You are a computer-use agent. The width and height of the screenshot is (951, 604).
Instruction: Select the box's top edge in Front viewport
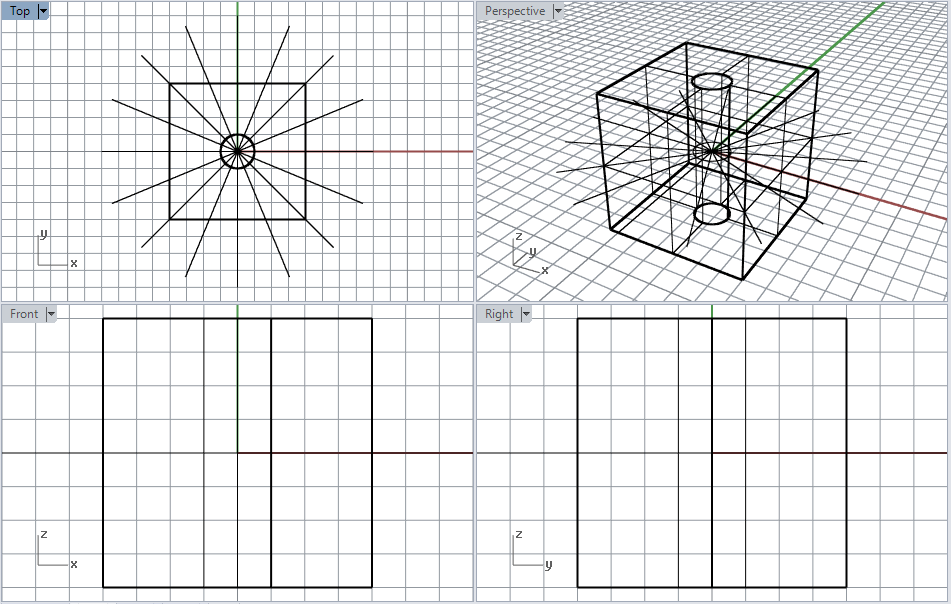click(150, 319)
